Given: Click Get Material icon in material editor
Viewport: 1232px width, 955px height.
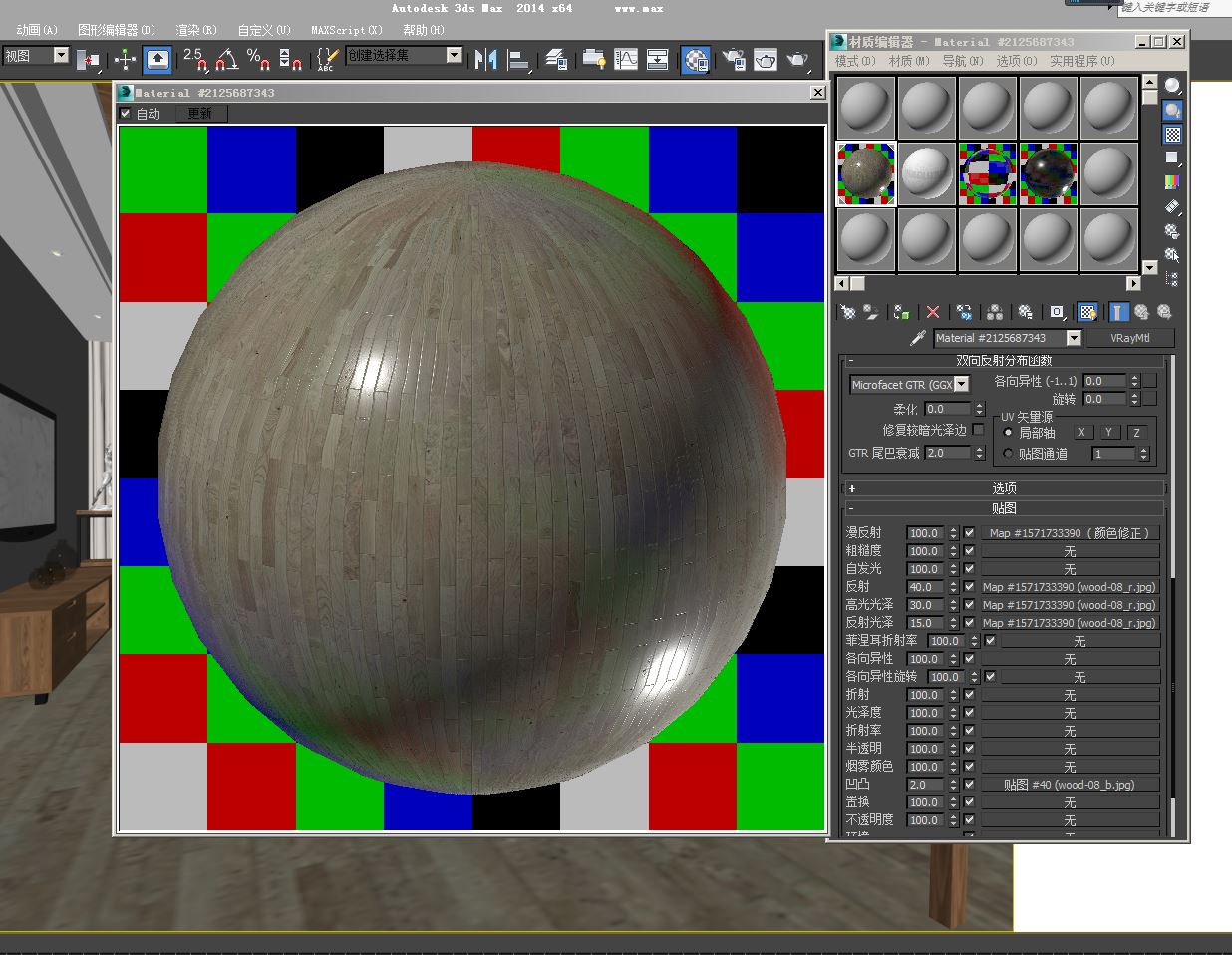Looking at the screenshot, I should [x=847, y=313].
